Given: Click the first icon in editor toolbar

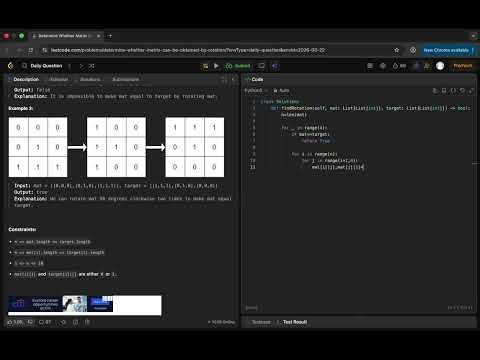Looking at the screenshot, I should [x=435, y=90].
